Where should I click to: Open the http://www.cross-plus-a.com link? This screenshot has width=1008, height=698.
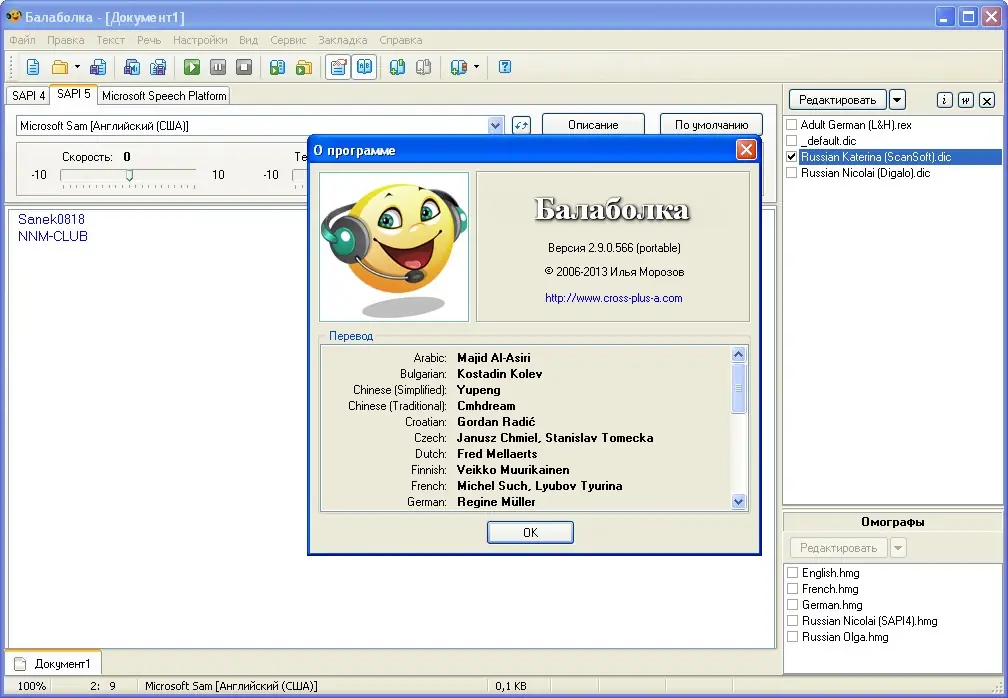(x=614, y=298)
